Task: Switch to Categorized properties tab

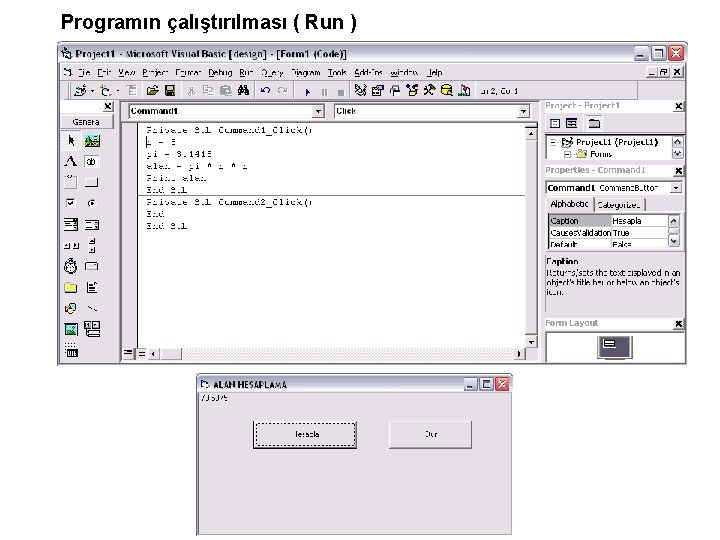Action: [x=619, y=205]
